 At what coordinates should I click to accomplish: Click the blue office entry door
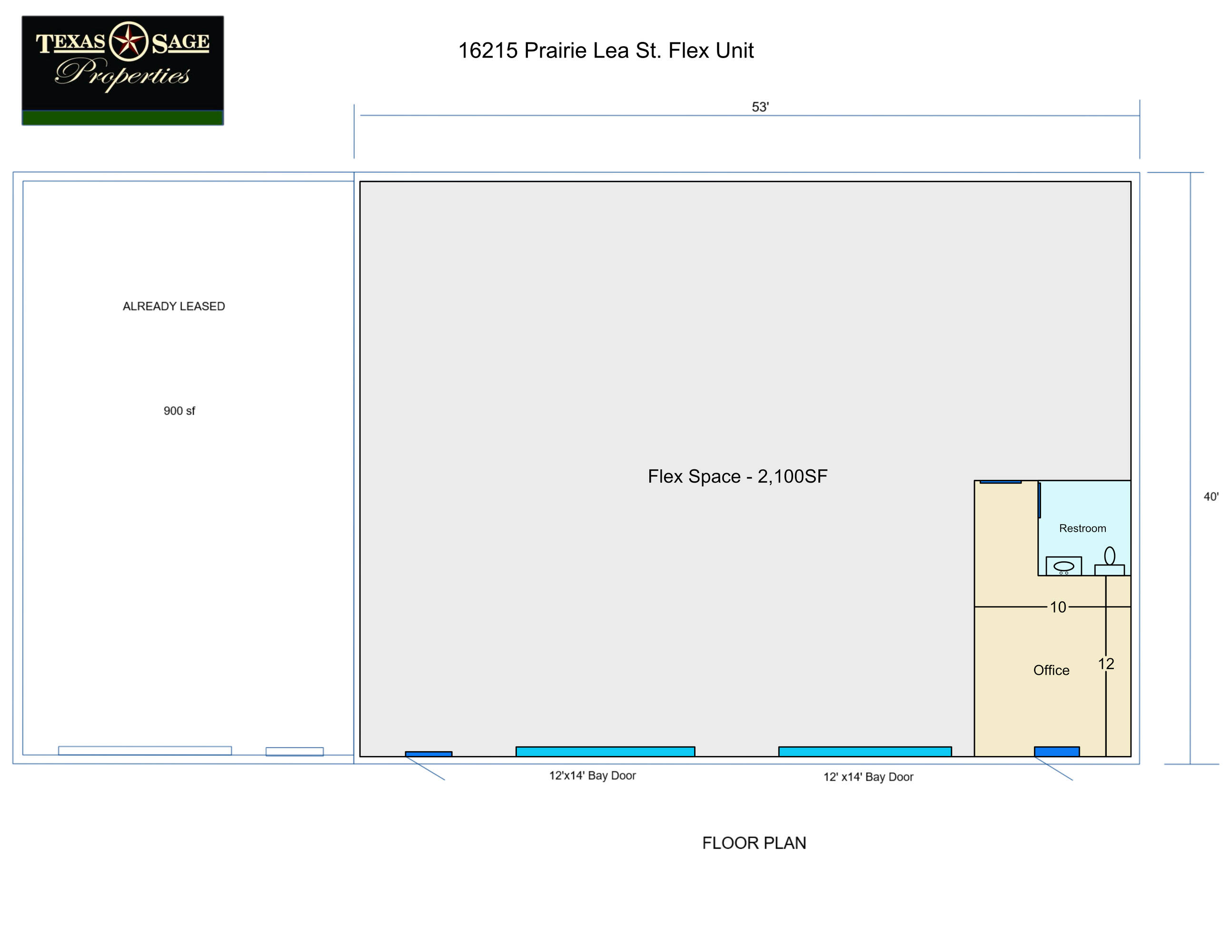pos(1056,751)
